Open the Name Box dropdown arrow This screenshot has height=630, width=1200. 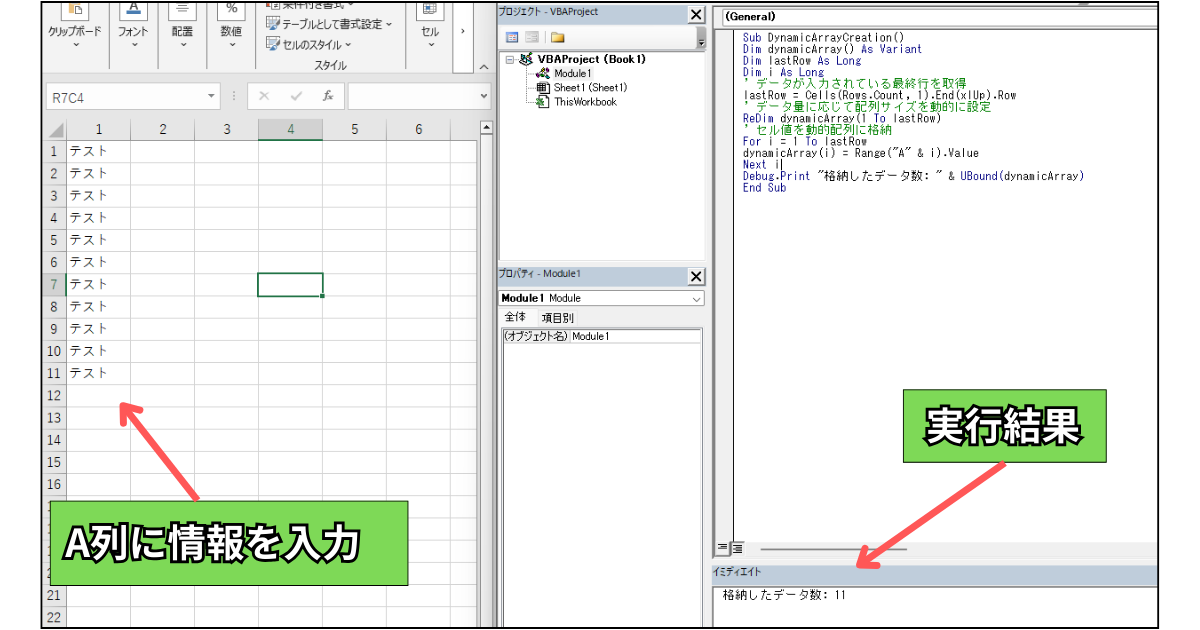(x=211, y=97)
